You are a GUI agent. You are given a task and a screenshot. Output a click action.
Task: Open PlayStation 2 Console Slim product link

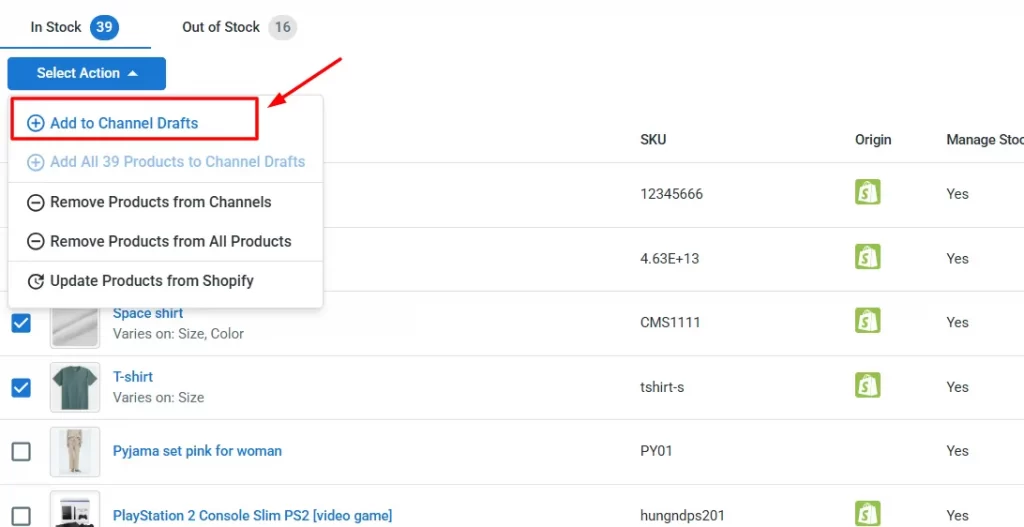(252, 516)
